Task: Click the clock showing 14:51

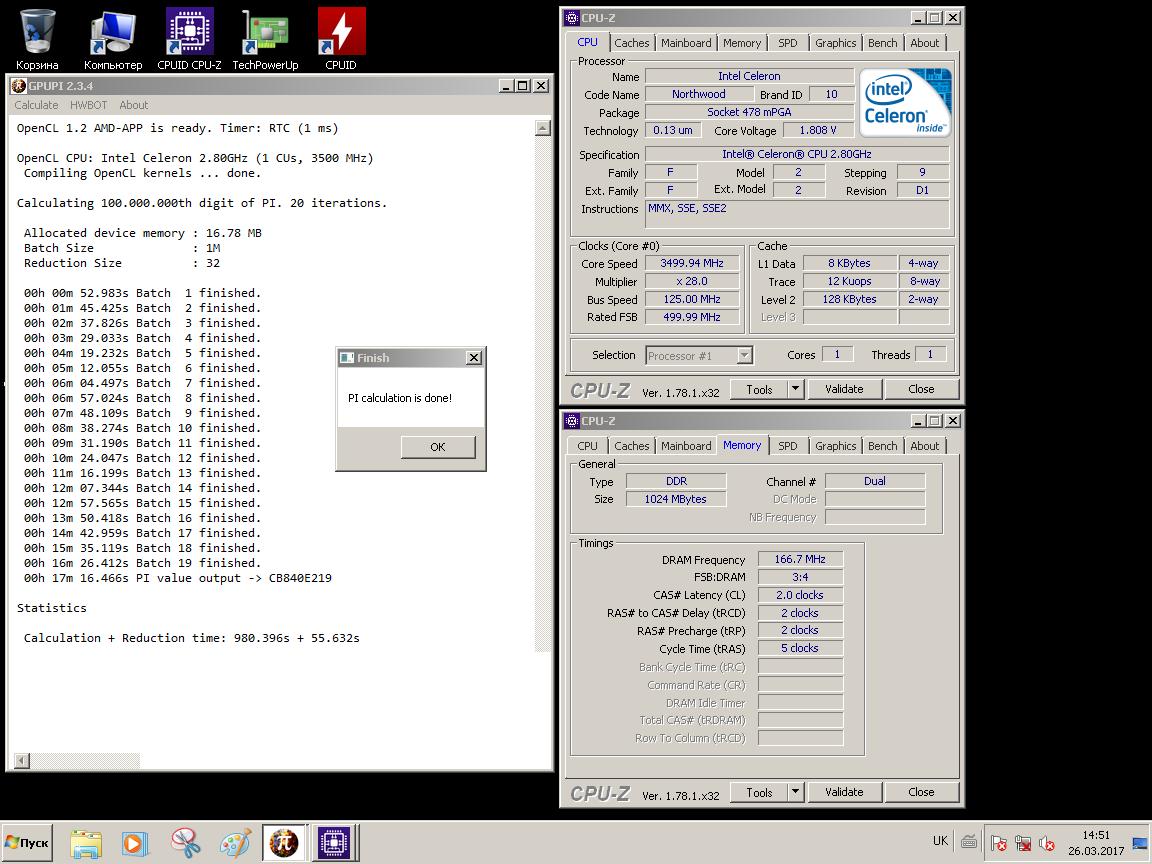Action: (1096, 835)
